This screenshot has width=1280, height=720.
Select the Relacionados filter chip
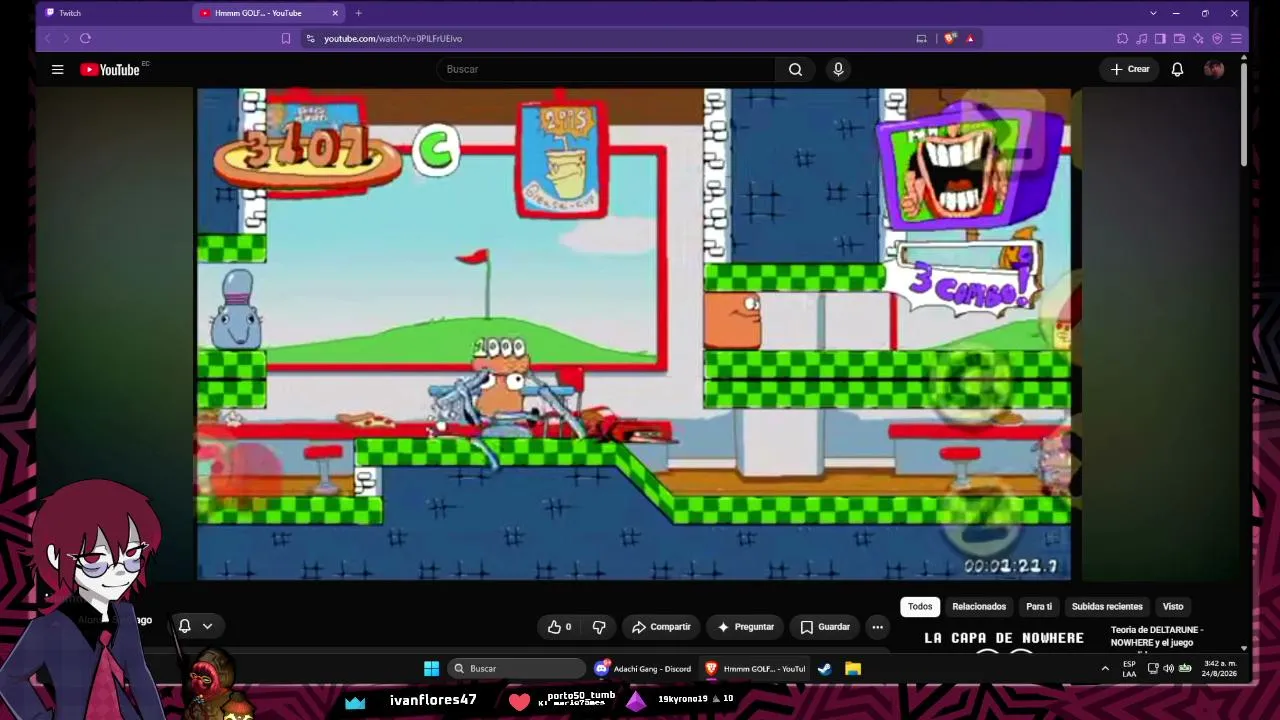pyautogui.click(x=979, y=606)
